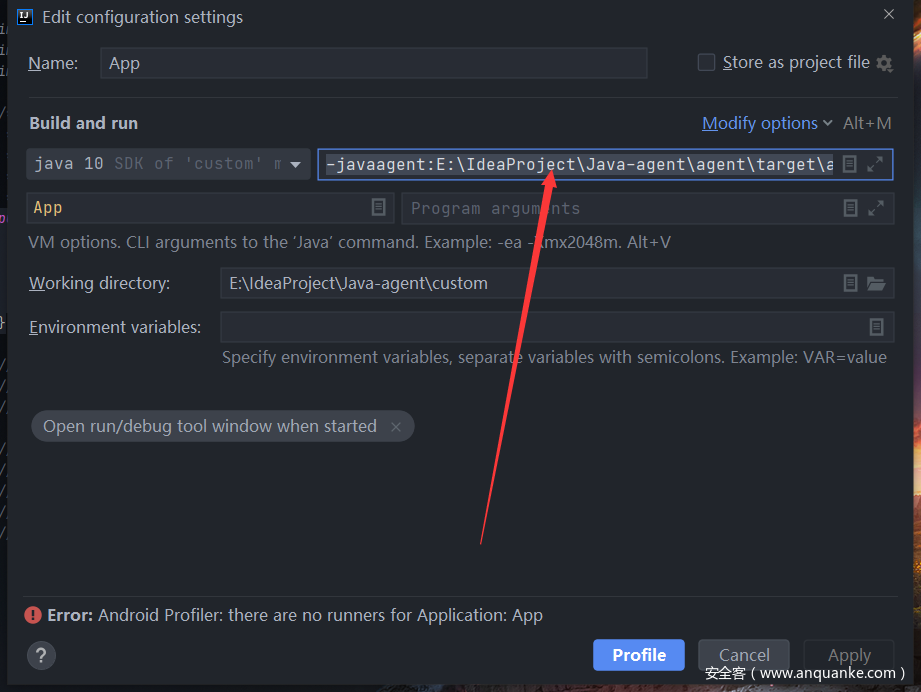The height and width of the screenshot is (692, 921).
Task: Expand the VM options field editor
Action: pos(875,164)
